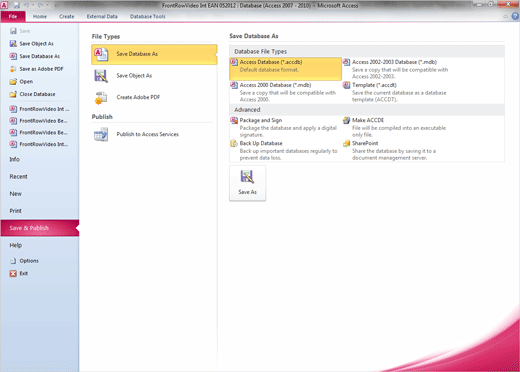Click the SharePoint icon
Viewport: 520px width, 372px height.
click(x=346, y=143)
